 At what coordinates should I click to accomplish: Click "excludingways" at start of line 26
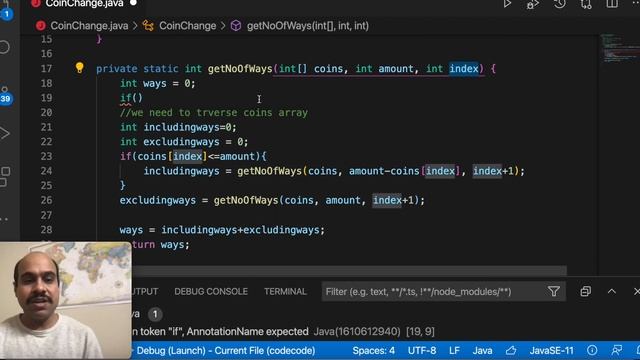[158, 200]
